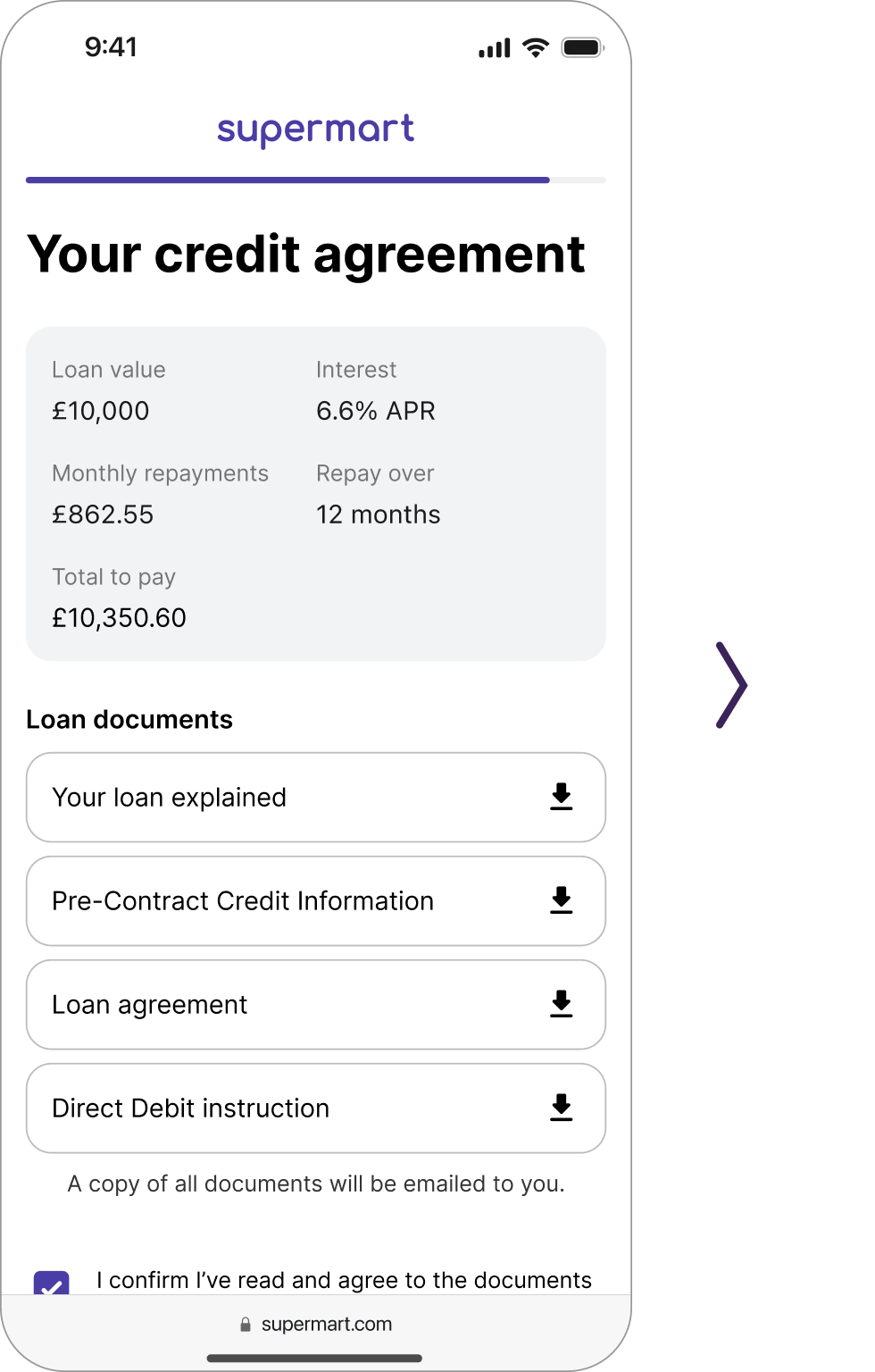Uncheck the confirm documents agreement checkbox

tap(54, 1286)
